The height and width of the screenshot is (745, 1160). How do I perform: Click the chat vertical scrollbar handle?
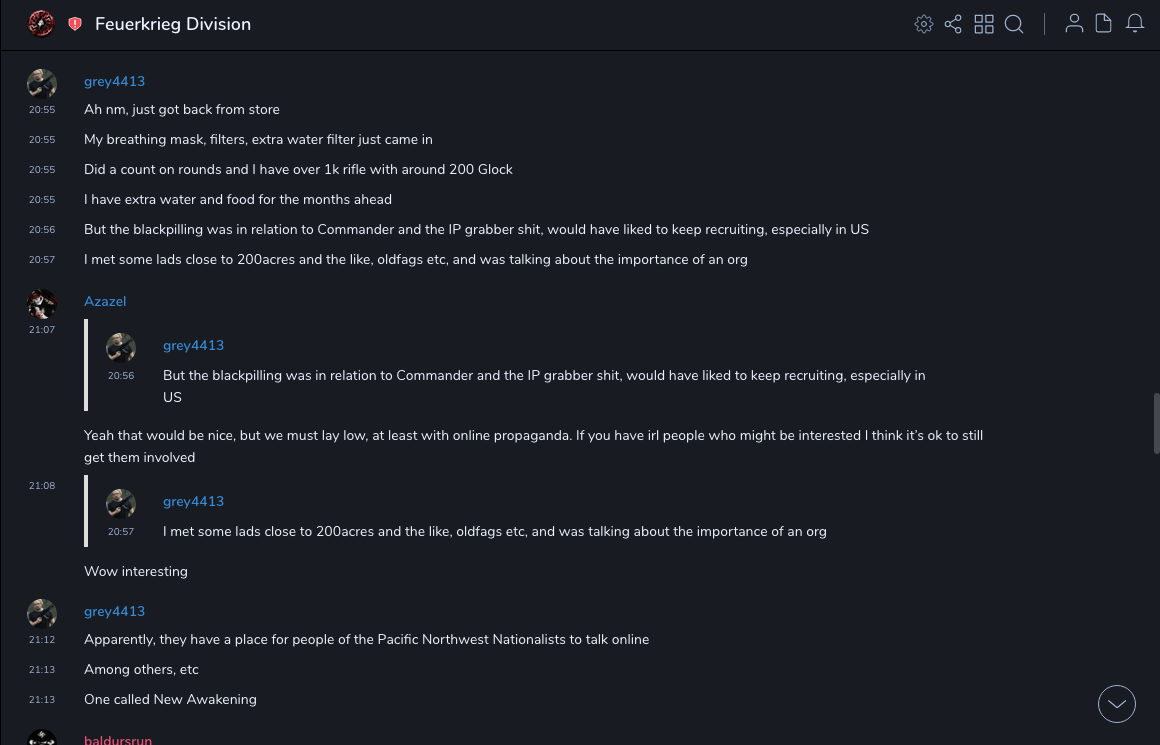1156,423
